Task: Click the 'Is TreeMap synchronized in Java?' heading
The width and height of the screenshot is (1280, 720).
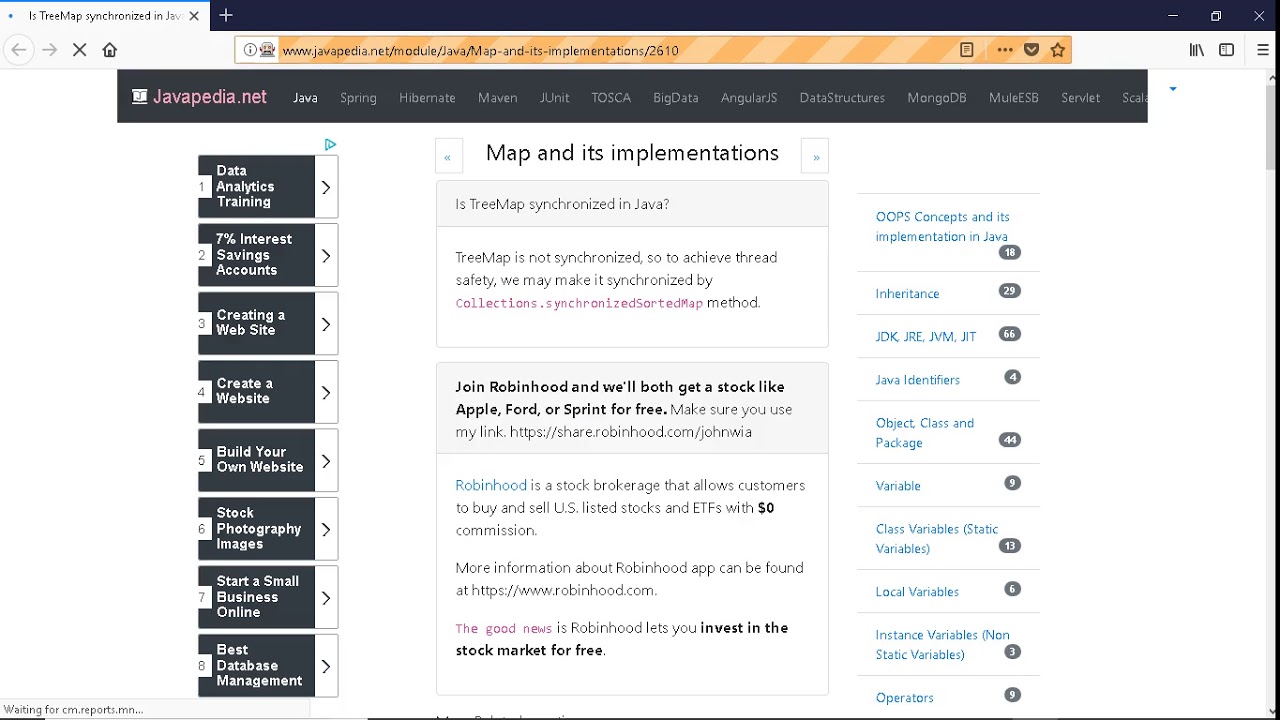Action: (x=562, y=204)
